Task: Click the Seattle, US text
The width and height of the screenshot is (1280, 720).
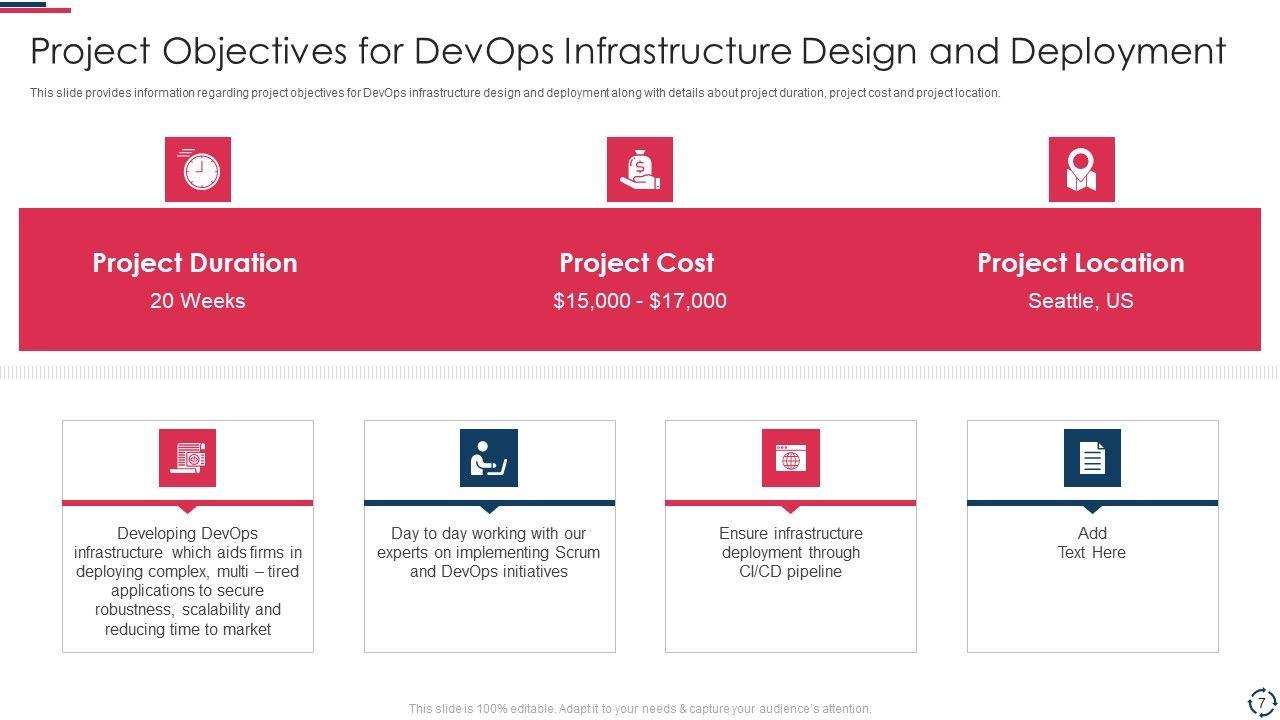Action: pyautogui.click(x=1080, y=301)
